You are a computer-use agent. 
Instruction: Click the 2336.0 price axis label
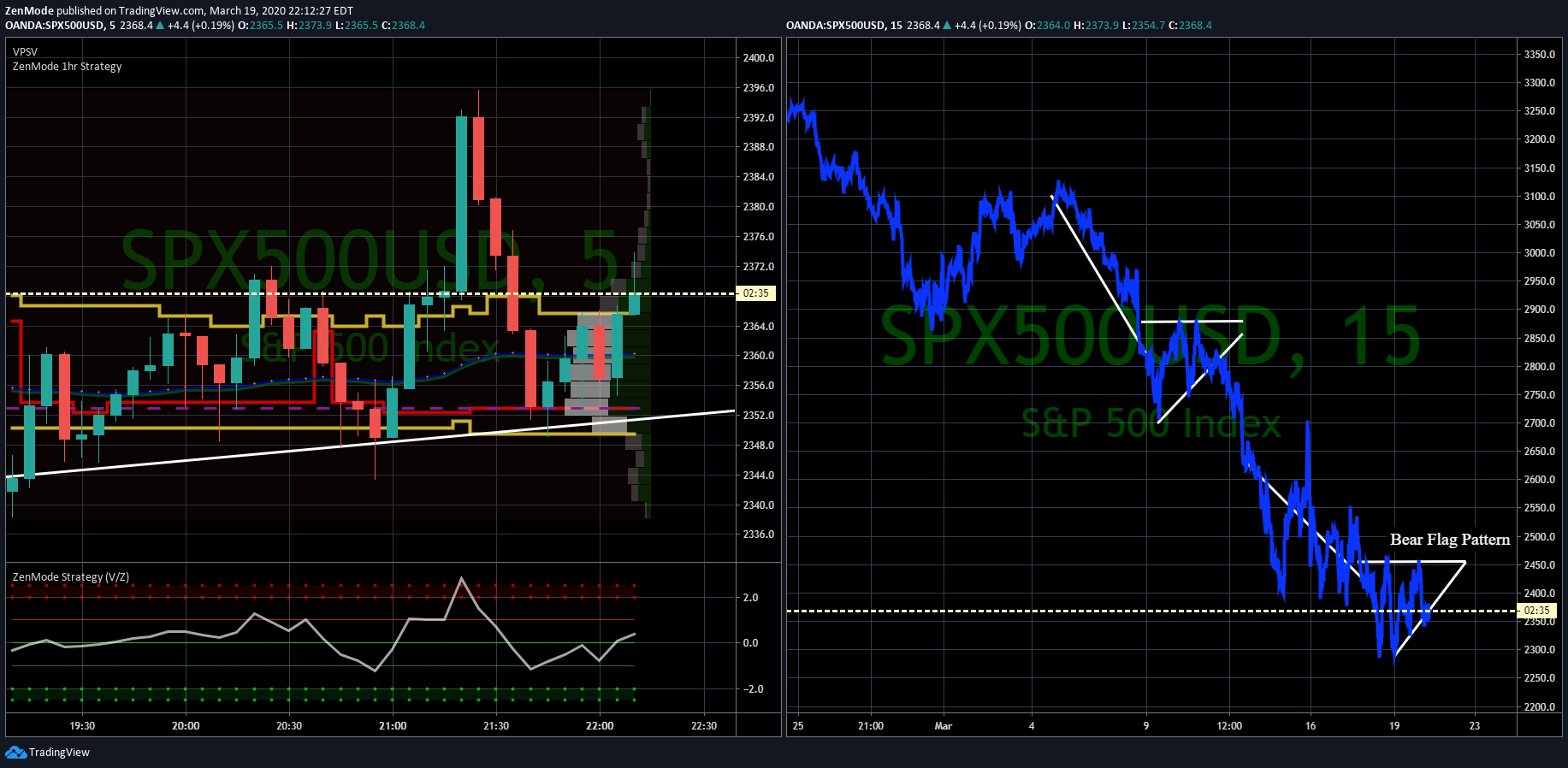[759, 535]
